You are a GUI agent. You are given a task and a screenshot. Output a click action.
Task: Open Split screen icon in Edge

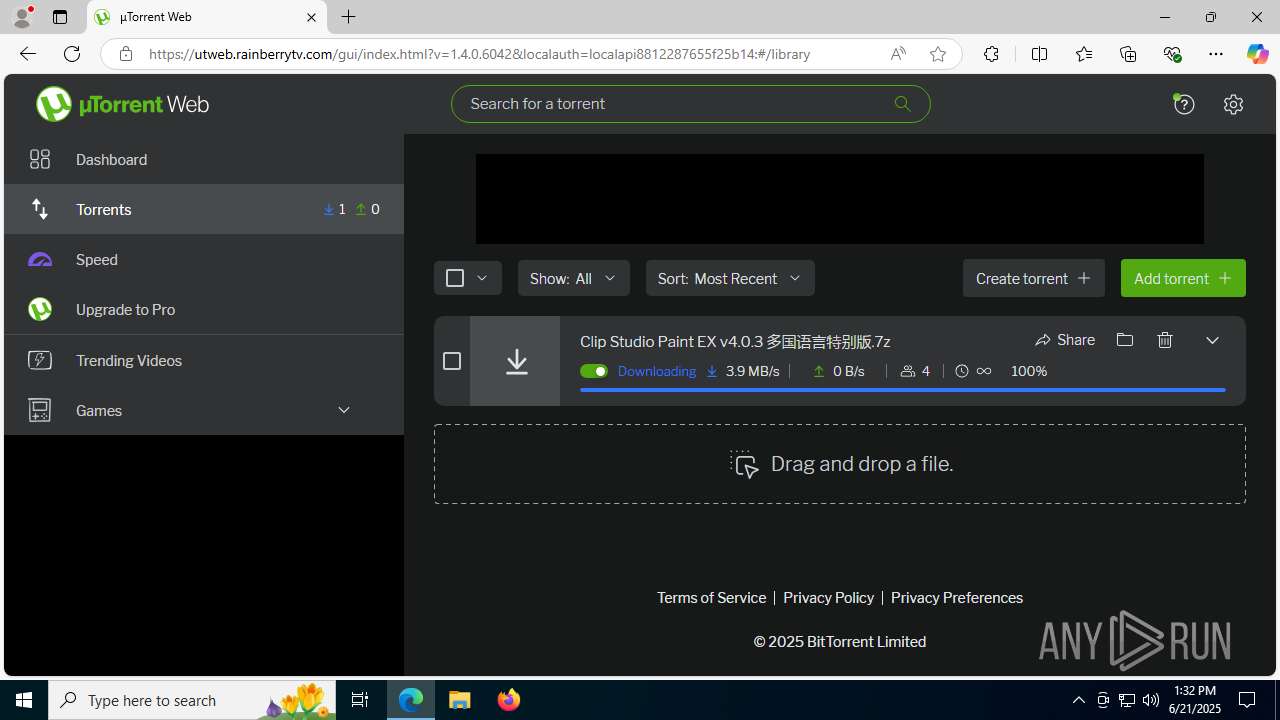pos(1039,54)
